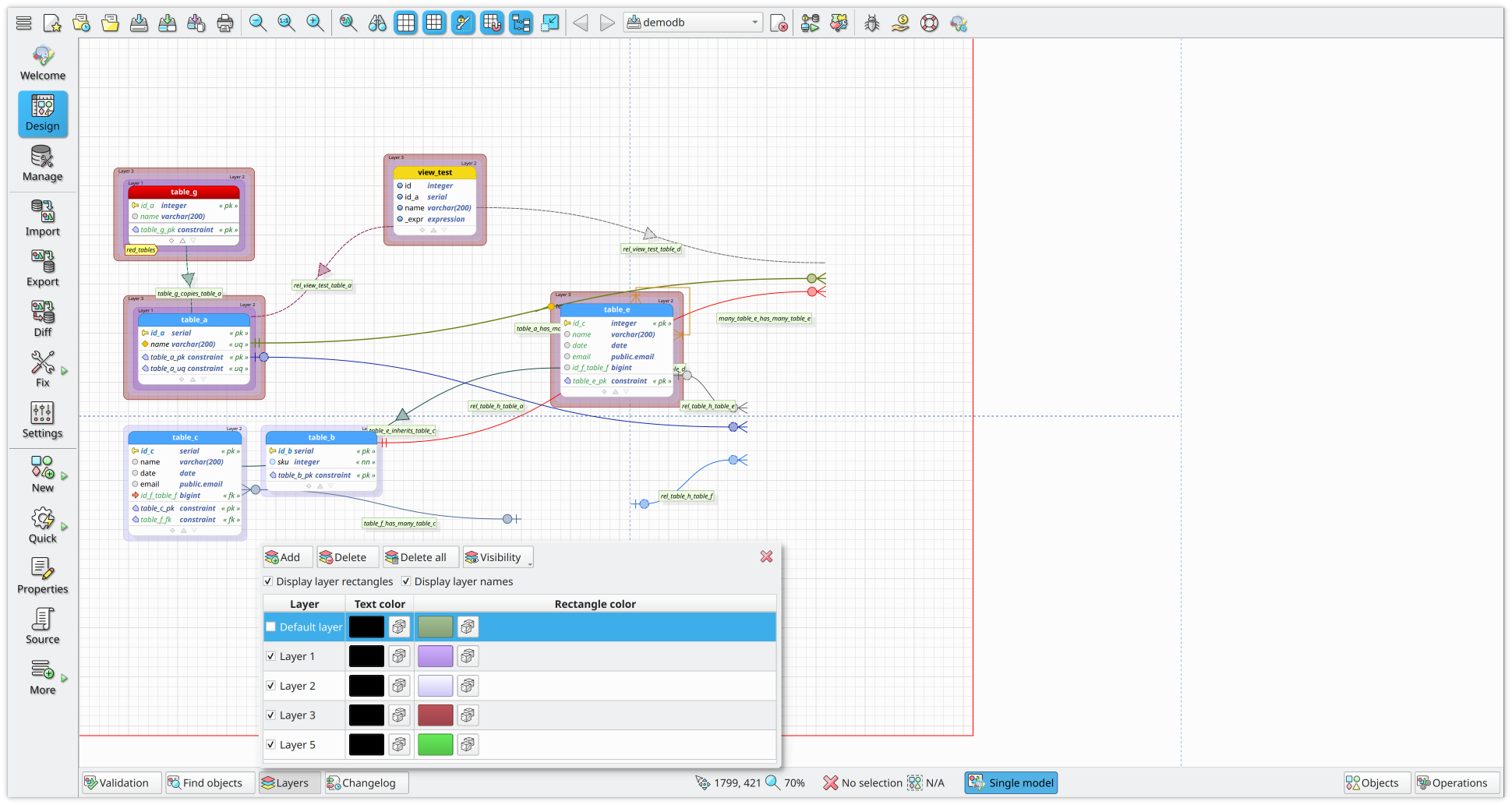1512x805 pixels.
Task: Click the Save As toolbar icon
Action: [168, 23]
